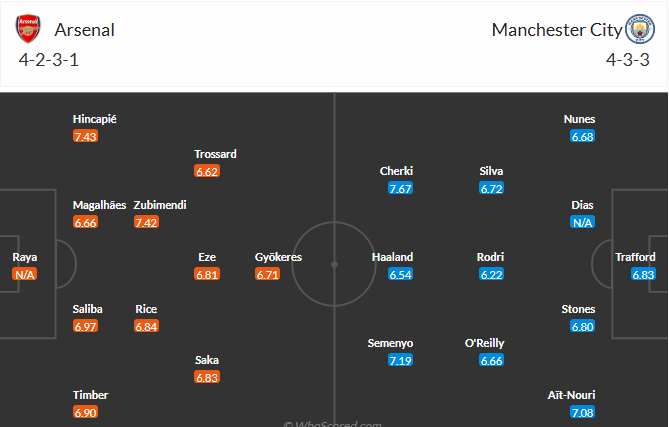Click Rodri's 6.22 rating badge
This screenshot has height=427, width=669.
pos(492,274)
